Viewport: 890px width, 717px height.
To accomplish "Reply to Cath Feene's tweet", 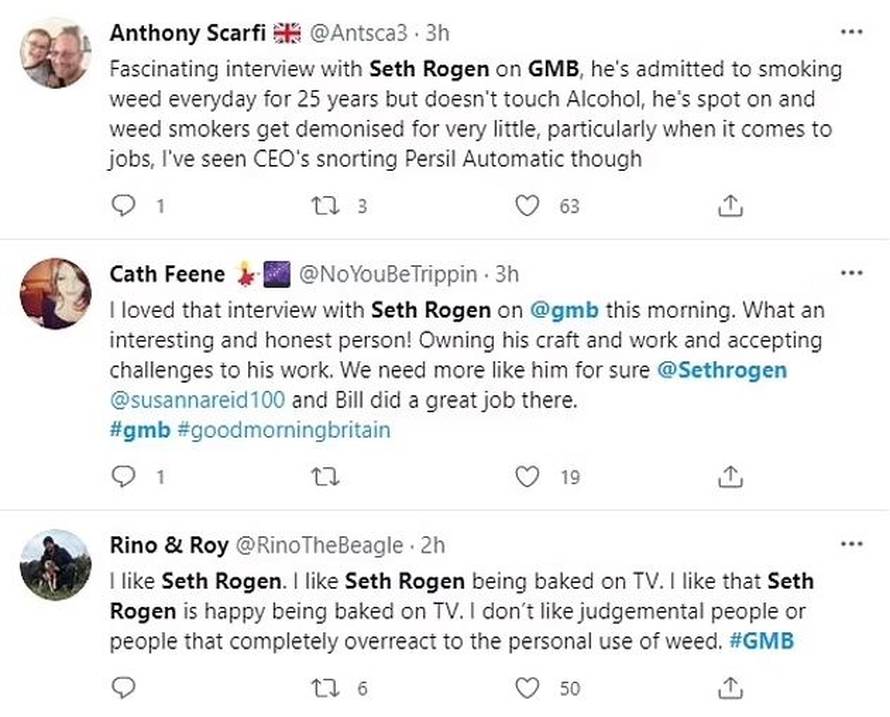I will [x=123, y=477].
